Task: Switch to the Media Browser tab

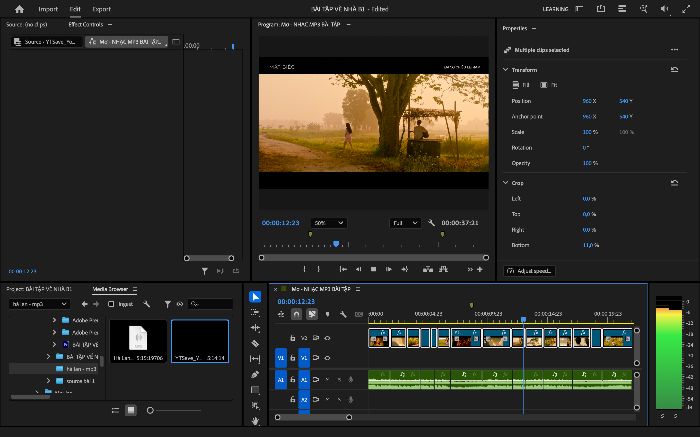Action: tap(110, 289)
